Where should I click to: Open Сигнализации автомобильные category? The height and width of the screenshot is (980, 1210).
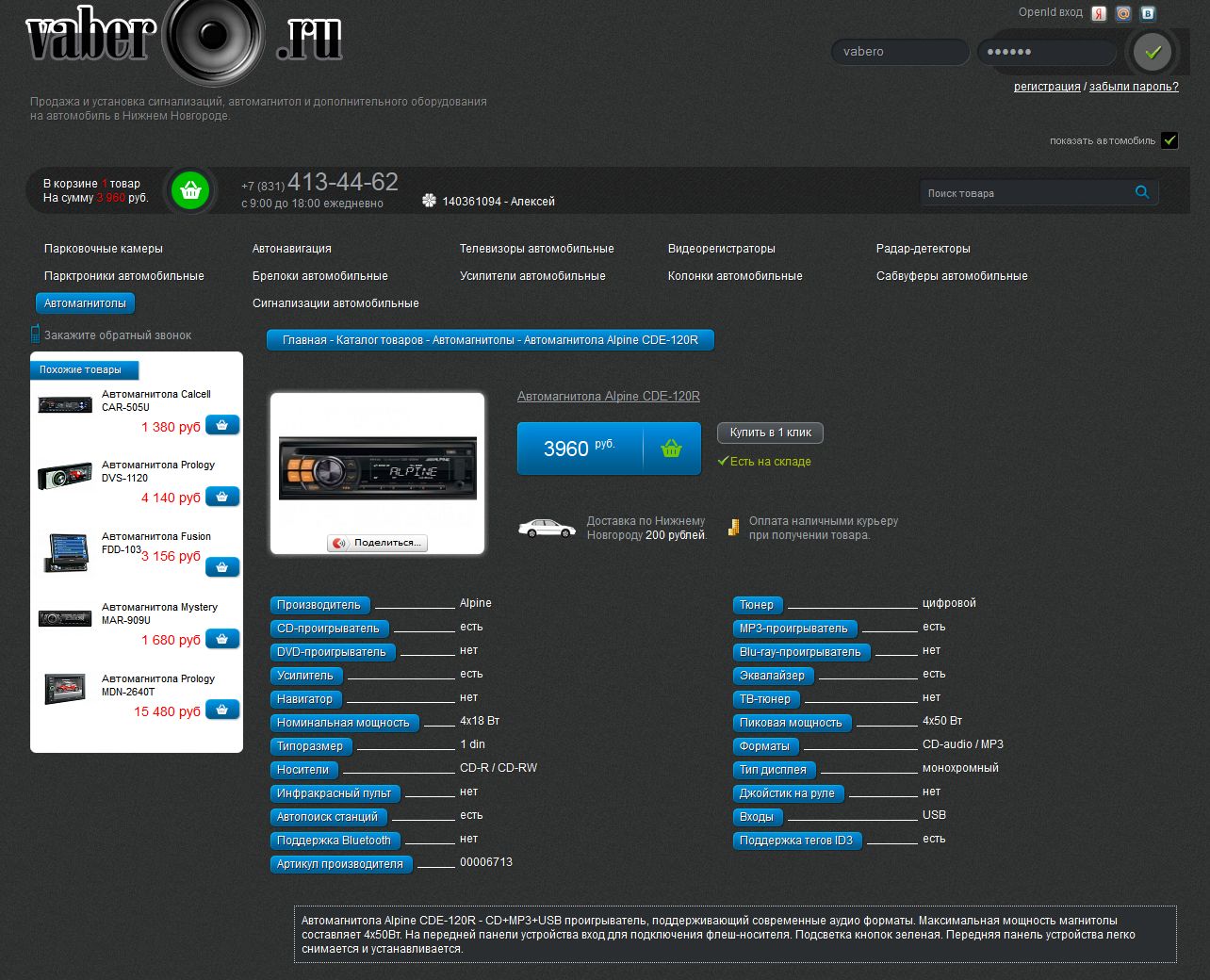(x=335, y=303)
